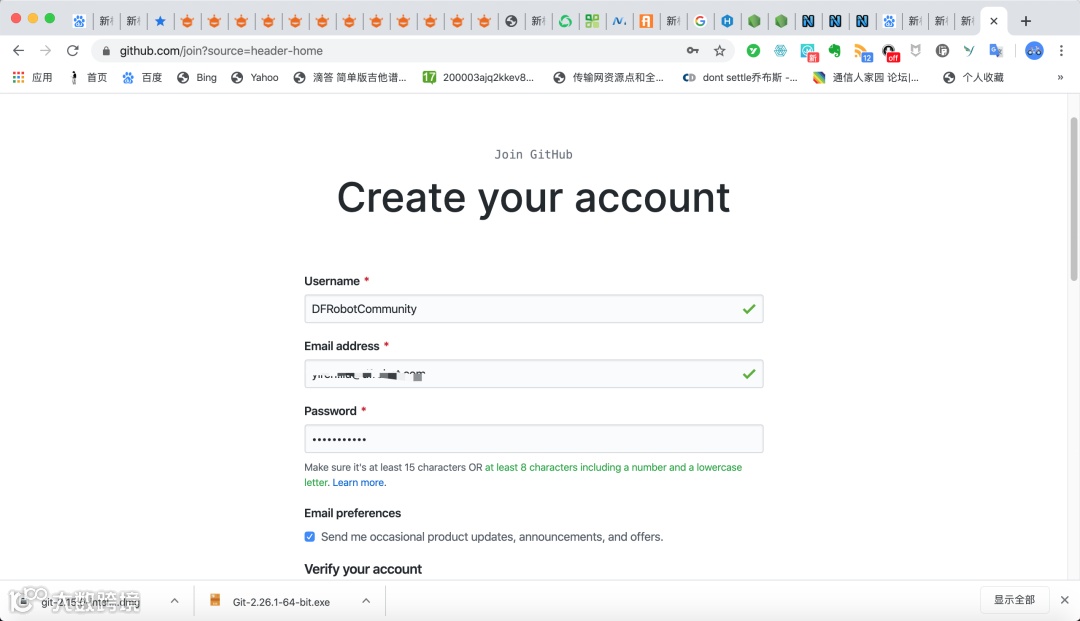Open the grey shield-shaped extension

pos(915,50)
